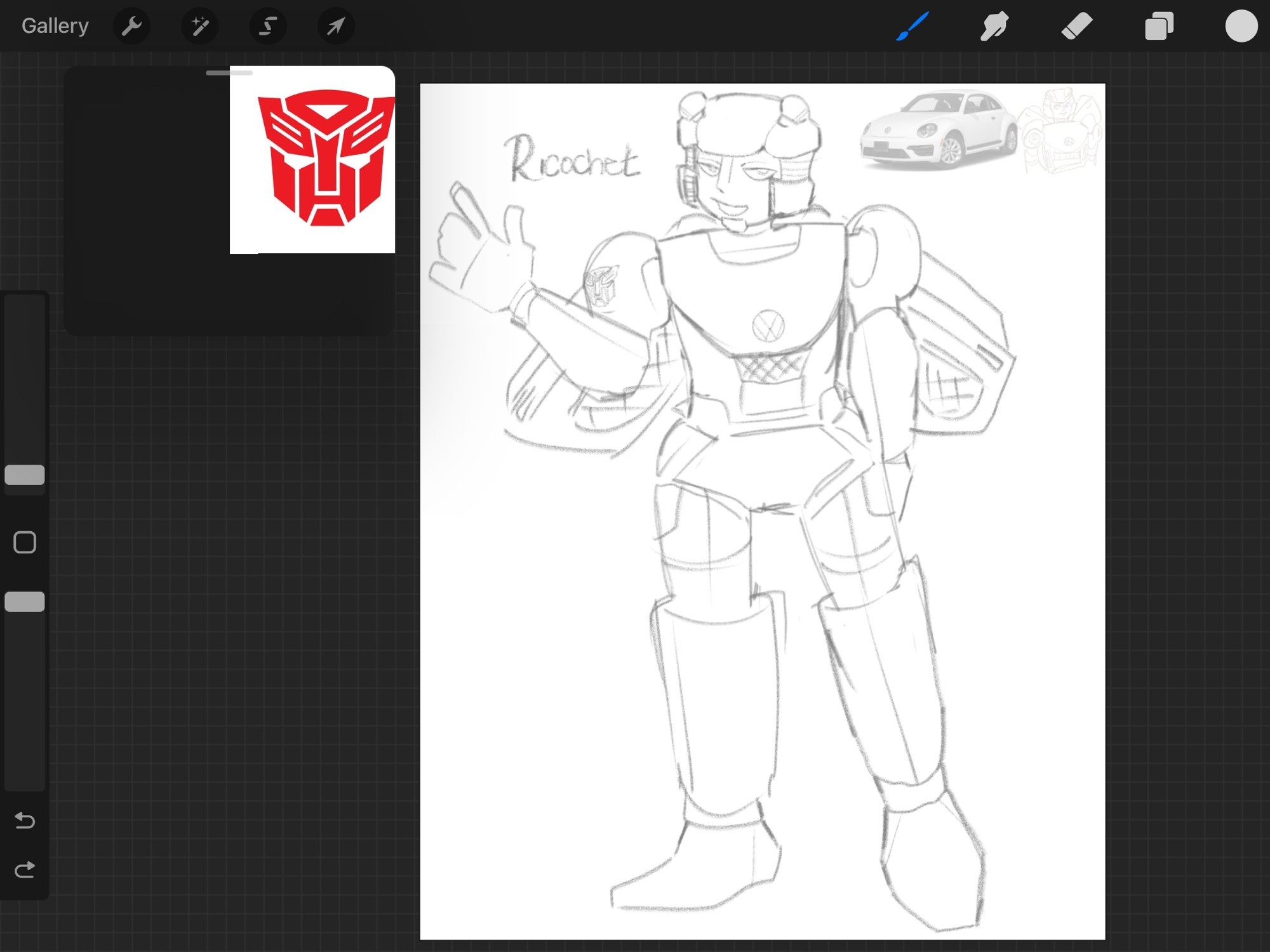The height and width of the screenshot is (952, 1270).
Task: Activate the Transform arrow tool
Action: point(336,26)
